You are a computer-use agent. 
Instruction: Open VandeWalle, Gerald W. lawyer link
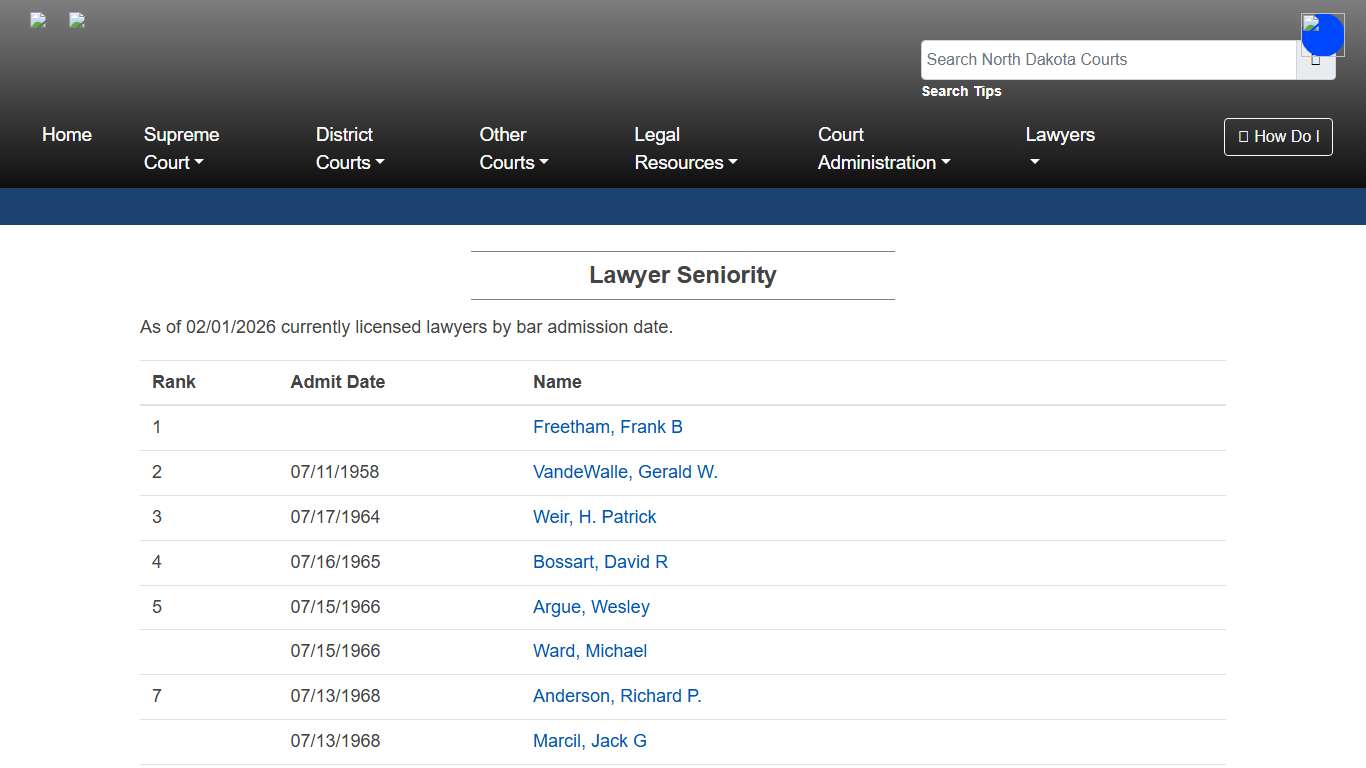pos(625,472)
